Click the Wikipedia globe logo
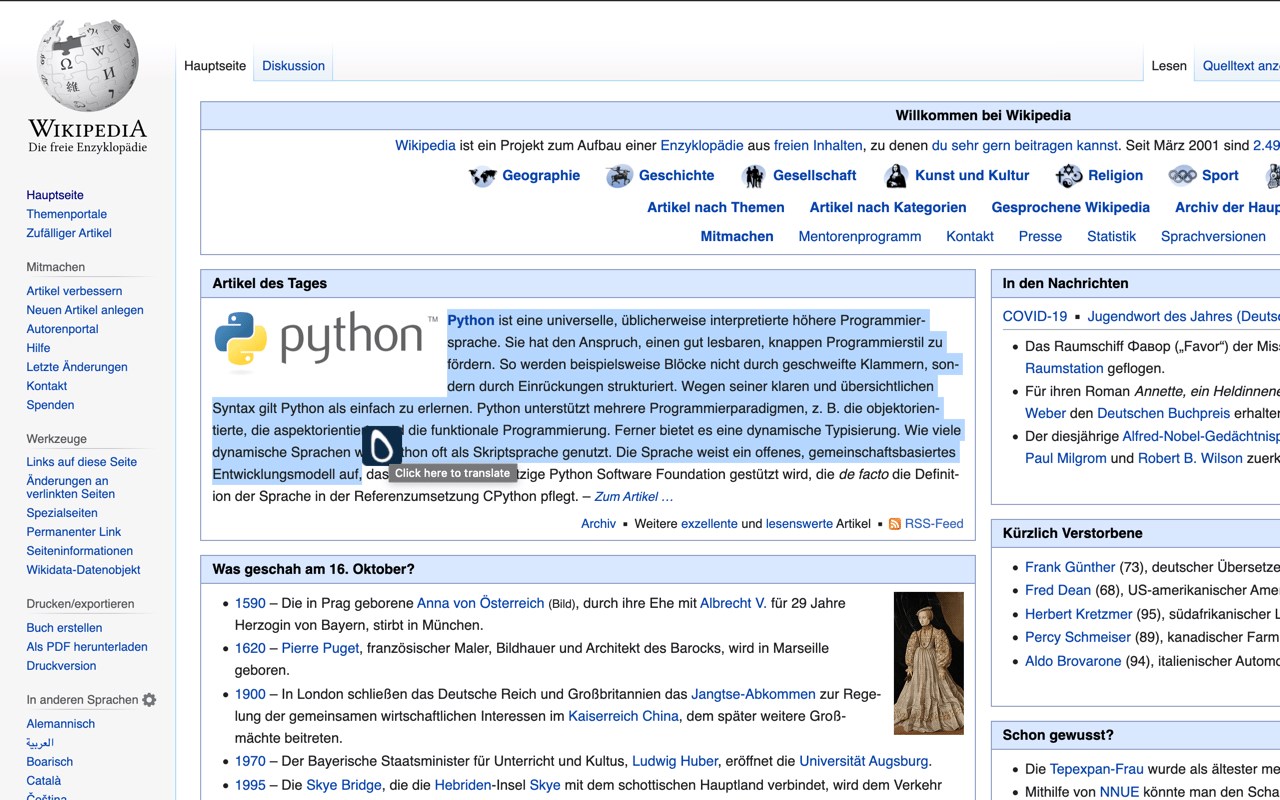Viewport: 1280px width, 800px height. [x=87, y=65]
